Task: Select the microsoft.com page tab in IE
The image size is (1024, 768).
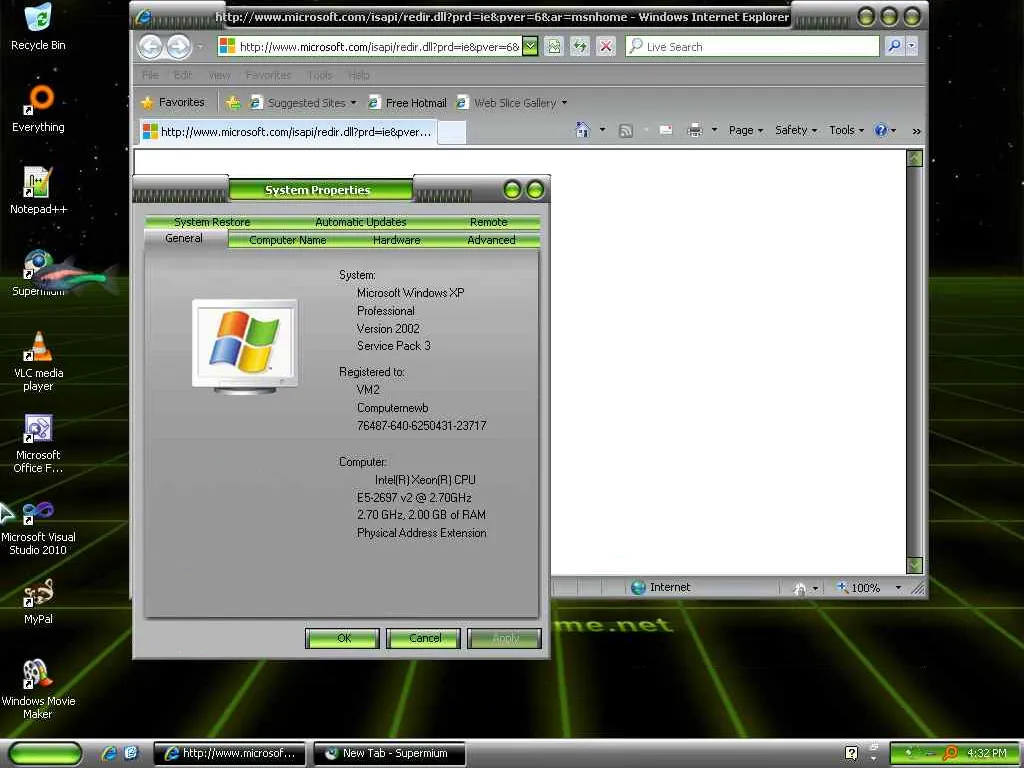Action: (287, 131)
